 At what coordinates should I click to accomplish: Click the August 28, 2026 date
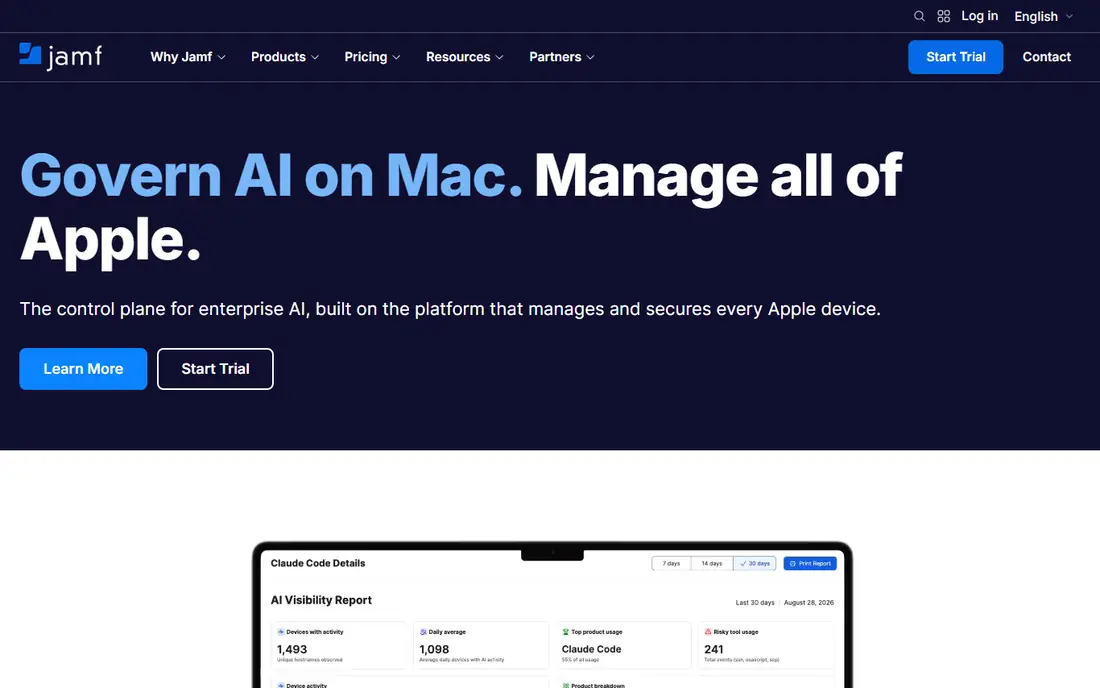pos(809,602)
